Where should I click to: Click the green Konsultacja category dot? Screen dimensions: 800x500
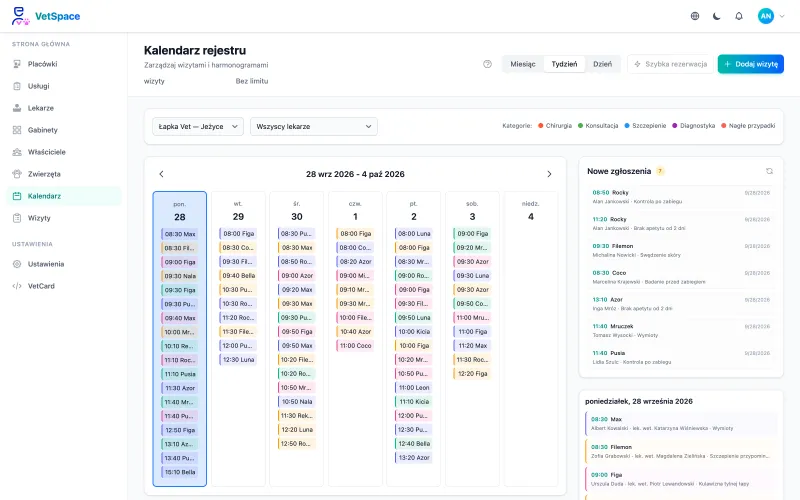tap(580, 126)
